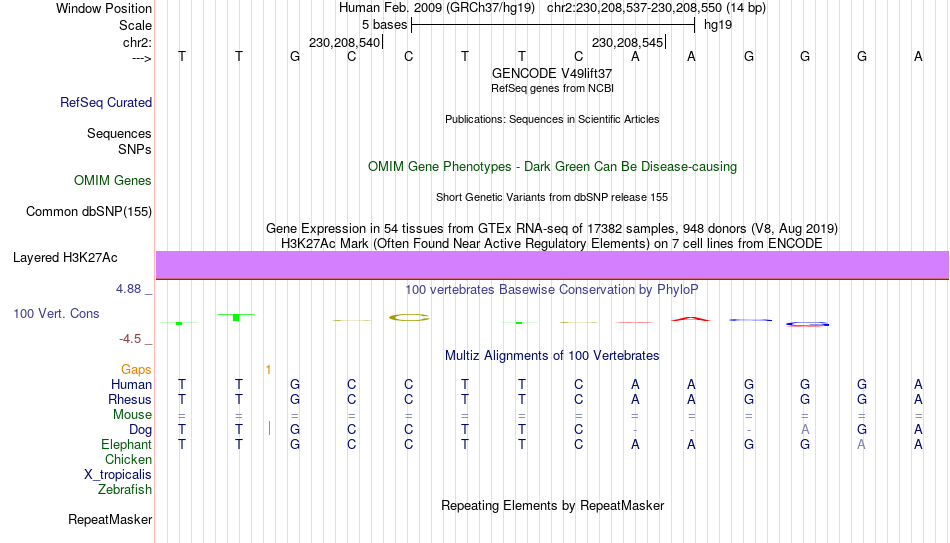Click the -4.5 PhyloP lower scale value
Screen dimensions: 950x543
pyautogui.click(x=130, y=339)
